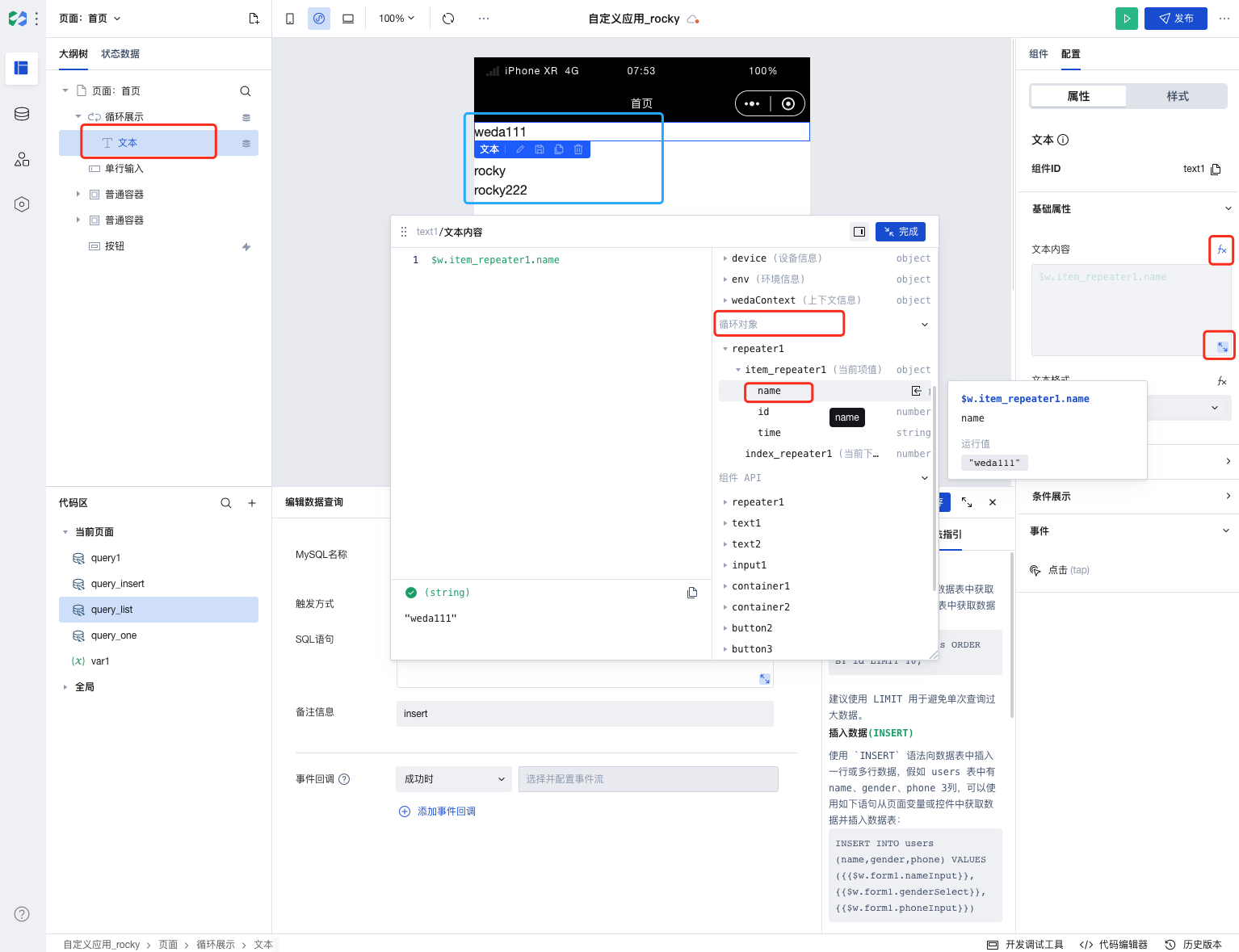Click fx expression icon for 文本内容
The width and height of the screenshot is (1239, 952).
1222,250
